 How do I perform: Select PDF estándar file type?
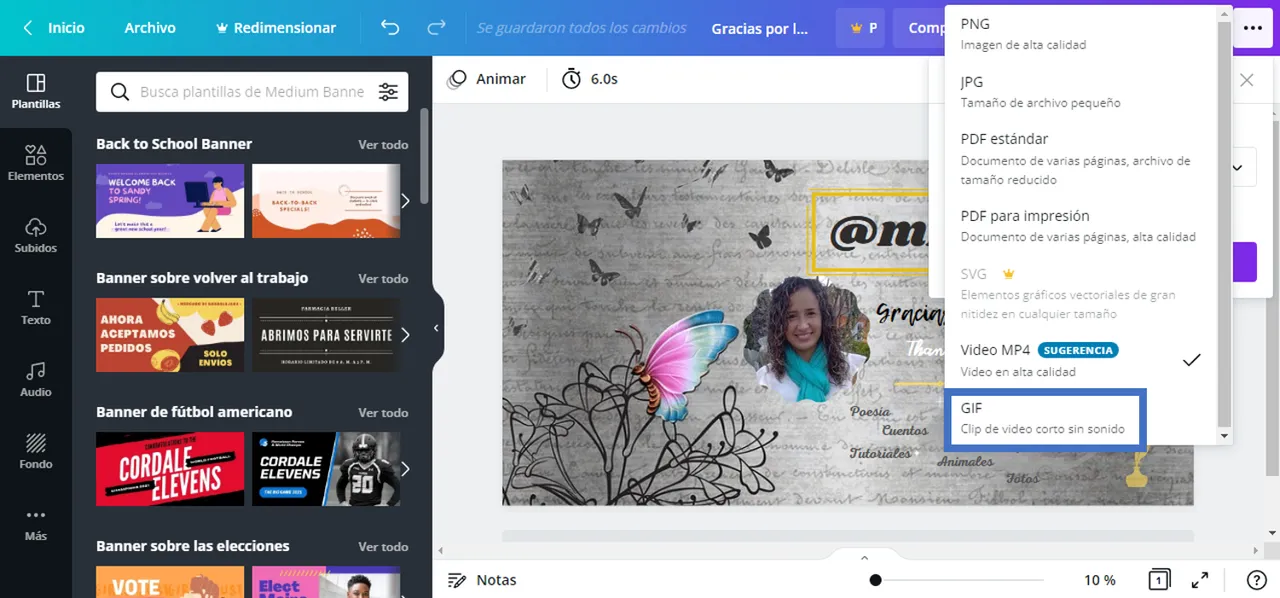click(1080, 158)
